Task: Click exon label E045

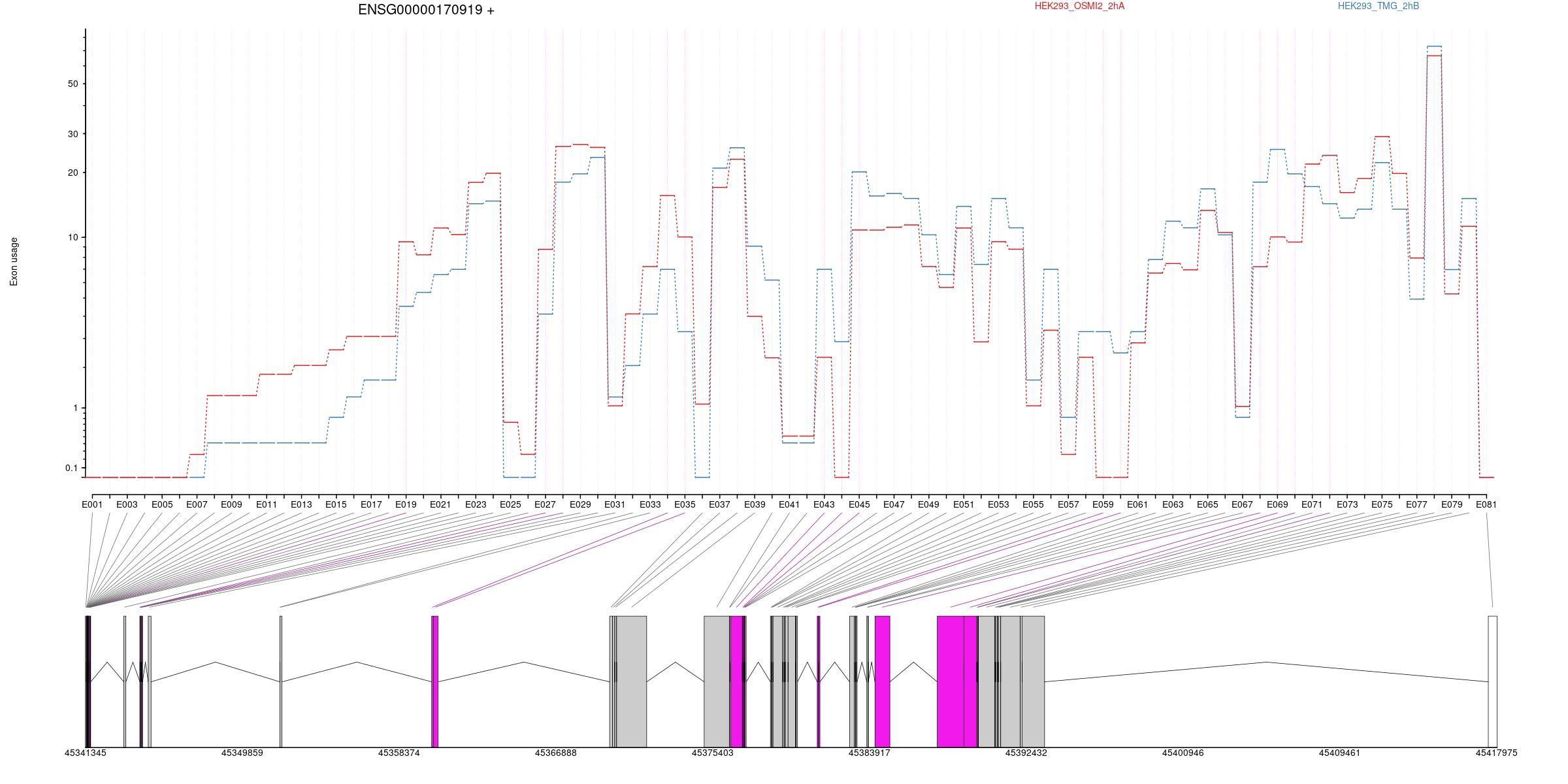Action: pyautogui.click(x=859, y=504)
